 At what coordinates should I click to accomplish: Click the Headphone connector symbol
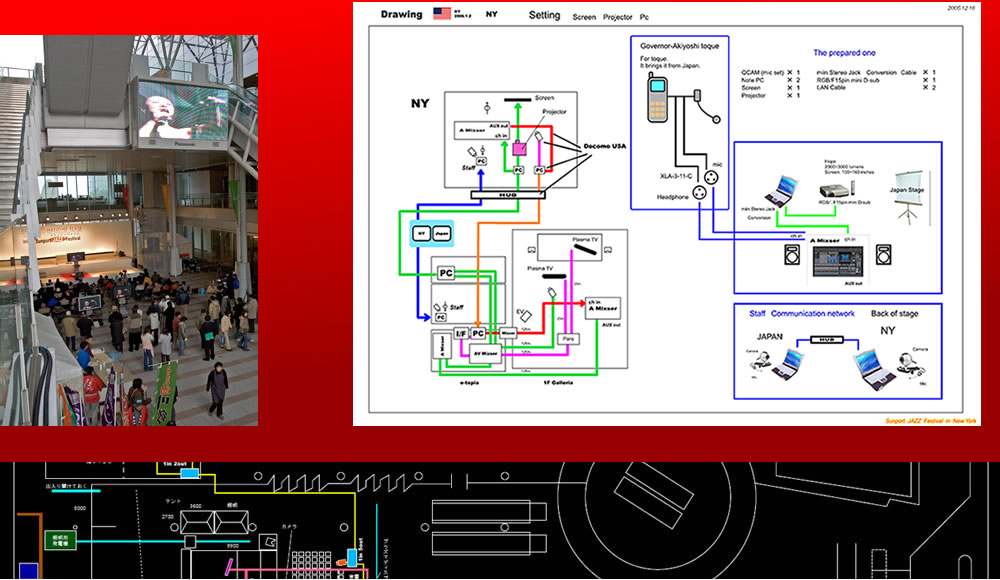point(700,192)
